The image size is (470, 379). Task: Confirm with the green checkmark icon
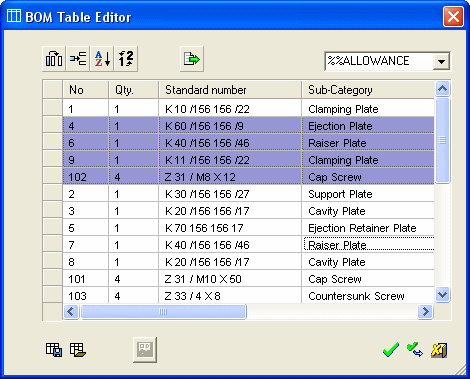(x=391, y=350)
